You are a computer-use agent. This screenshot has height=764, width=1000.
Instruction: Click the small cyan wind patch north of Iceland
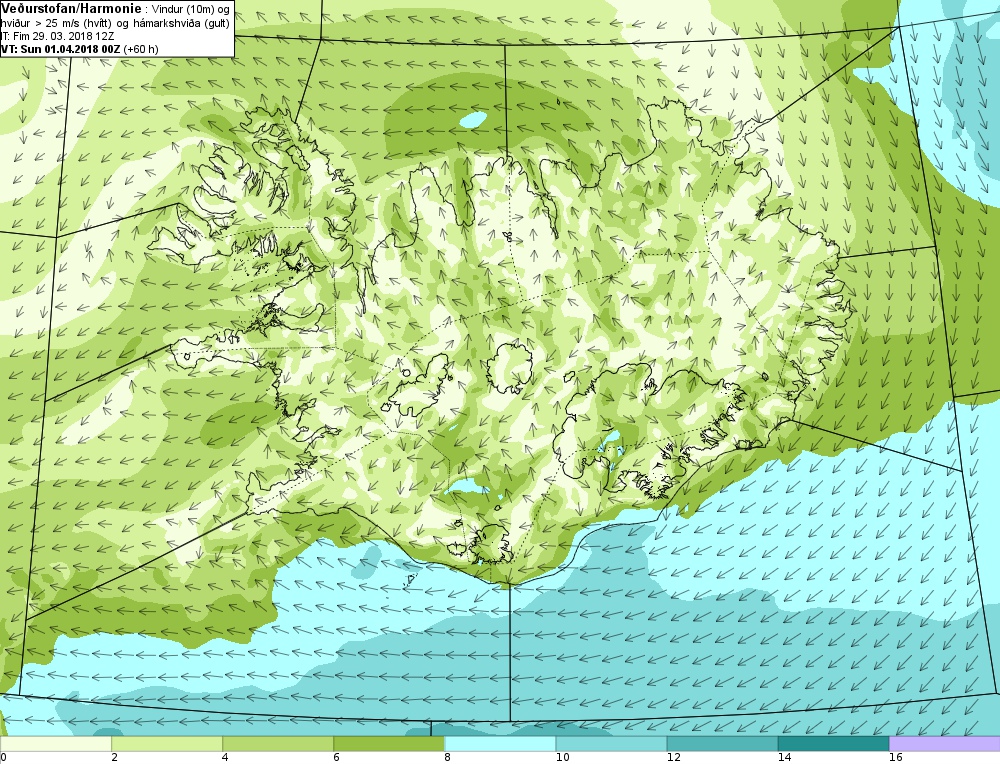(473, 119)
